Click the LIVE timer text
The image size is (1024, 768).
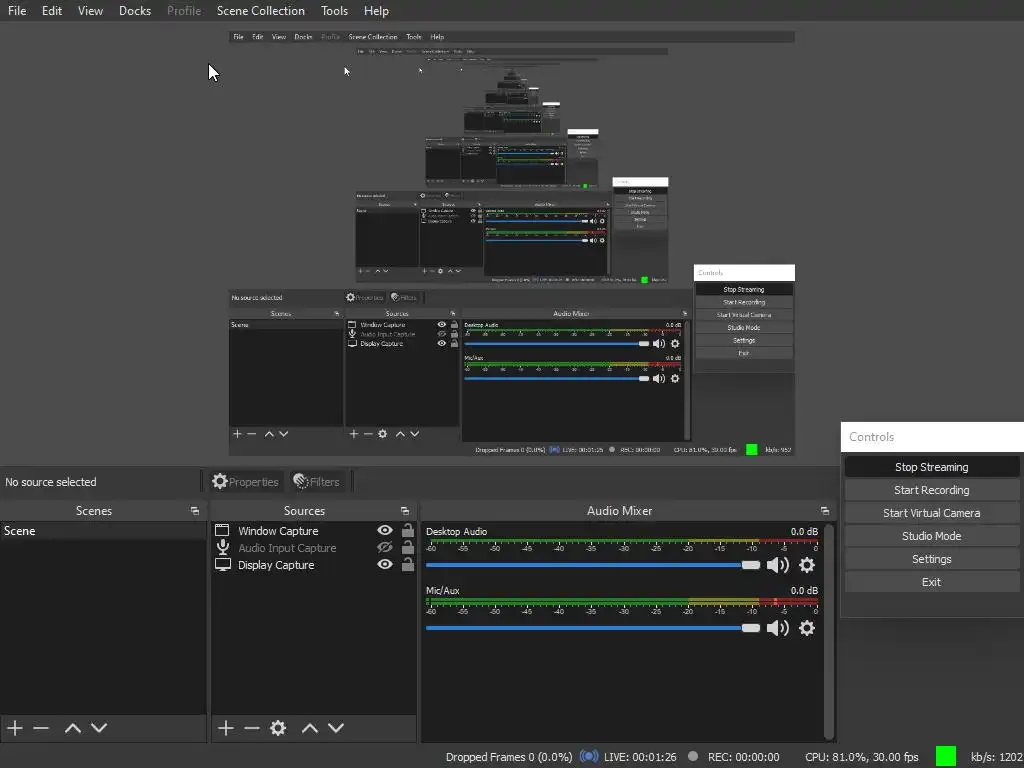(640, 756)
